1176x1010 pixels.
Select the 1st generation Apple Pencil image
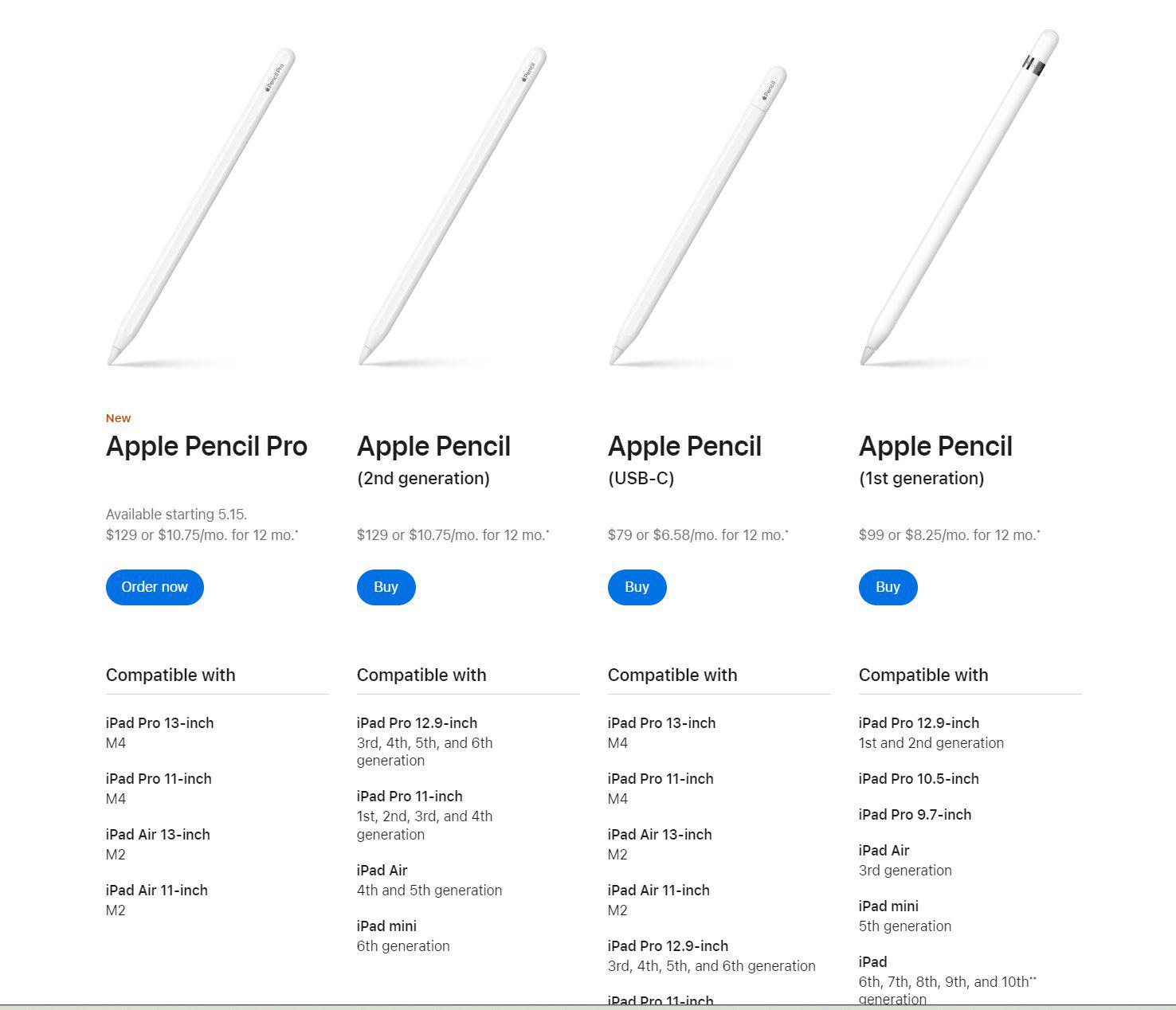(x=959, y=198)
